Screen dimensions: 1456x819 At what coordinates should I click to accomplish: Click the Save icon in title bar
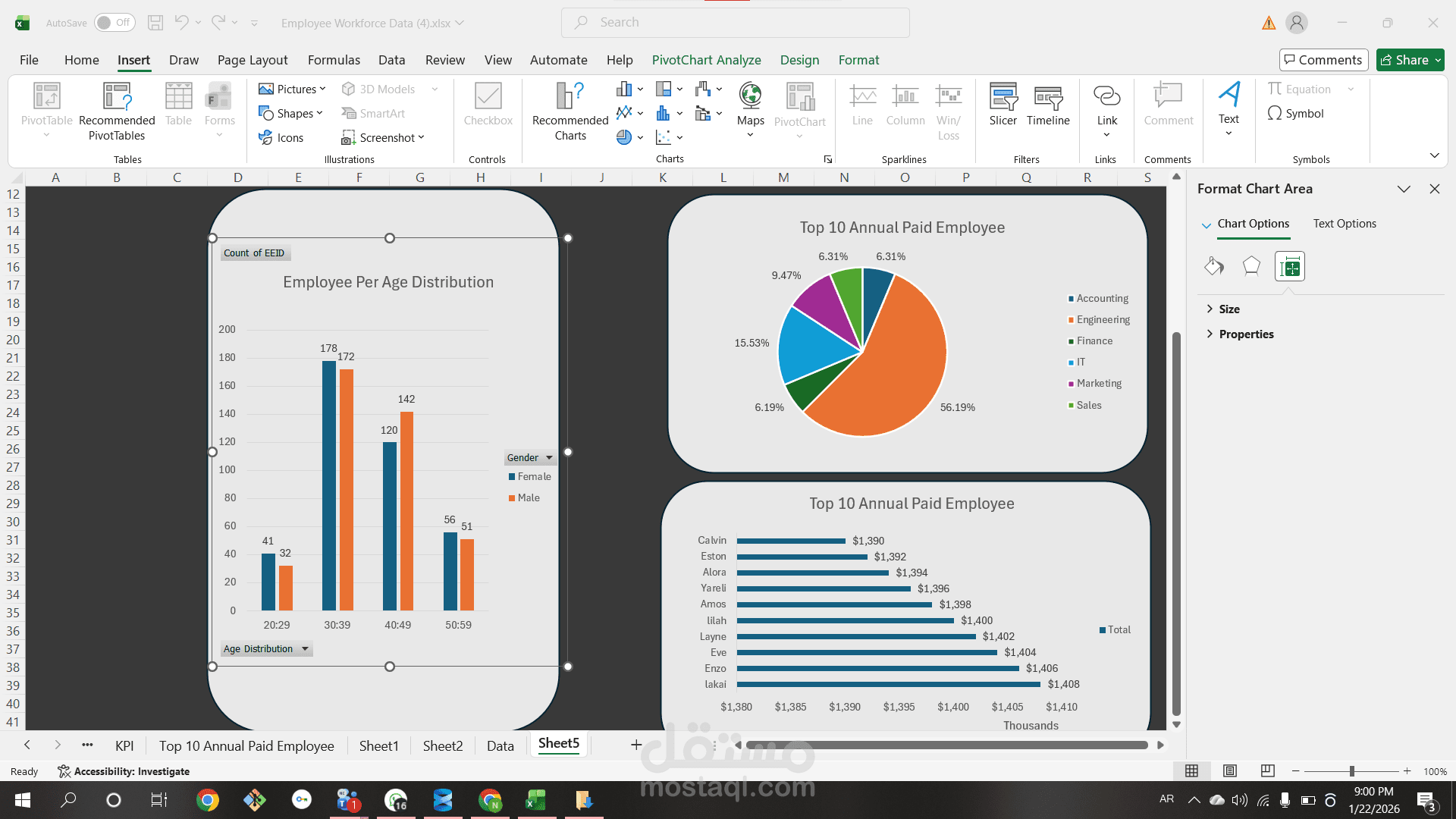(x=155, y=23)
